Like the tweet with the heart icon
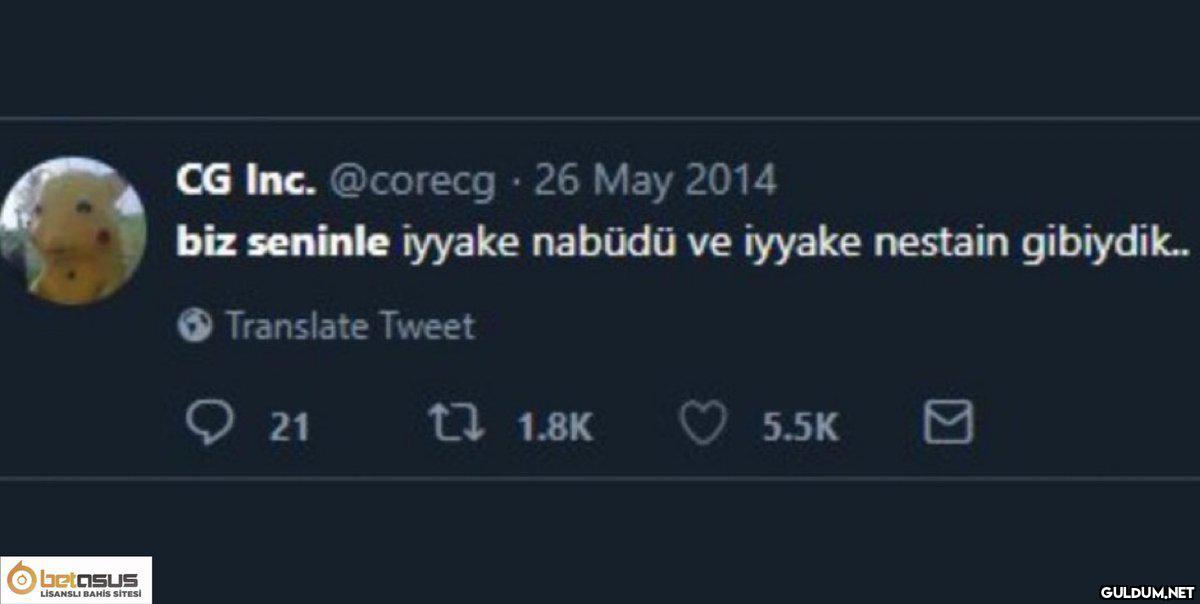 [x=703, y=425]
